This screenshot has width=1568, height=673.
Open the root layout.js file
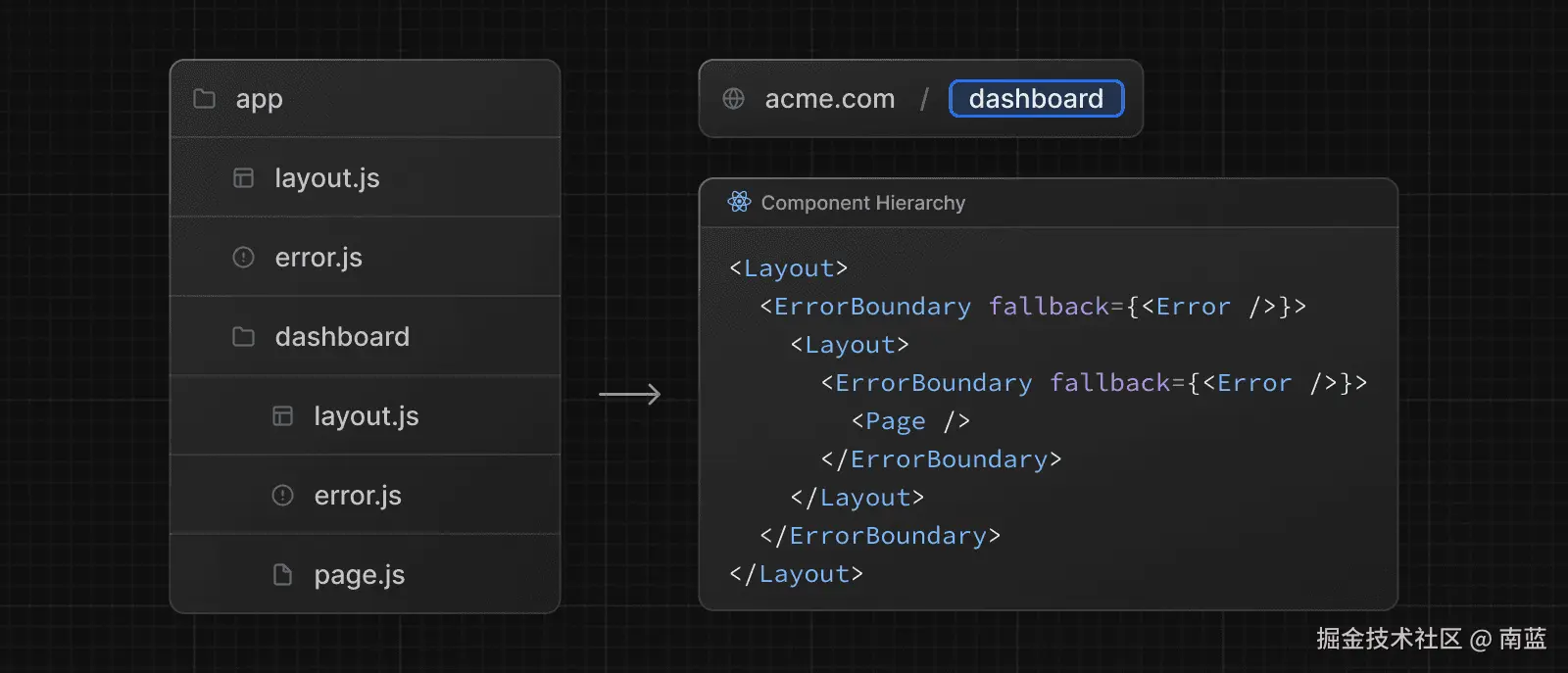pos(327,178)
